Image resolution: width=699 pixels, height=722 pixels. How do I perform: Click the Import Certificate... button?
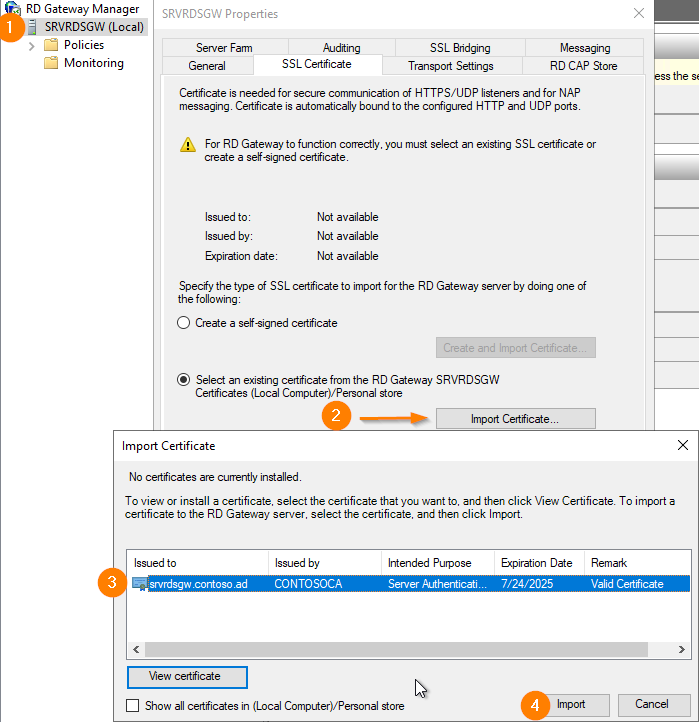tap(516, 419)
